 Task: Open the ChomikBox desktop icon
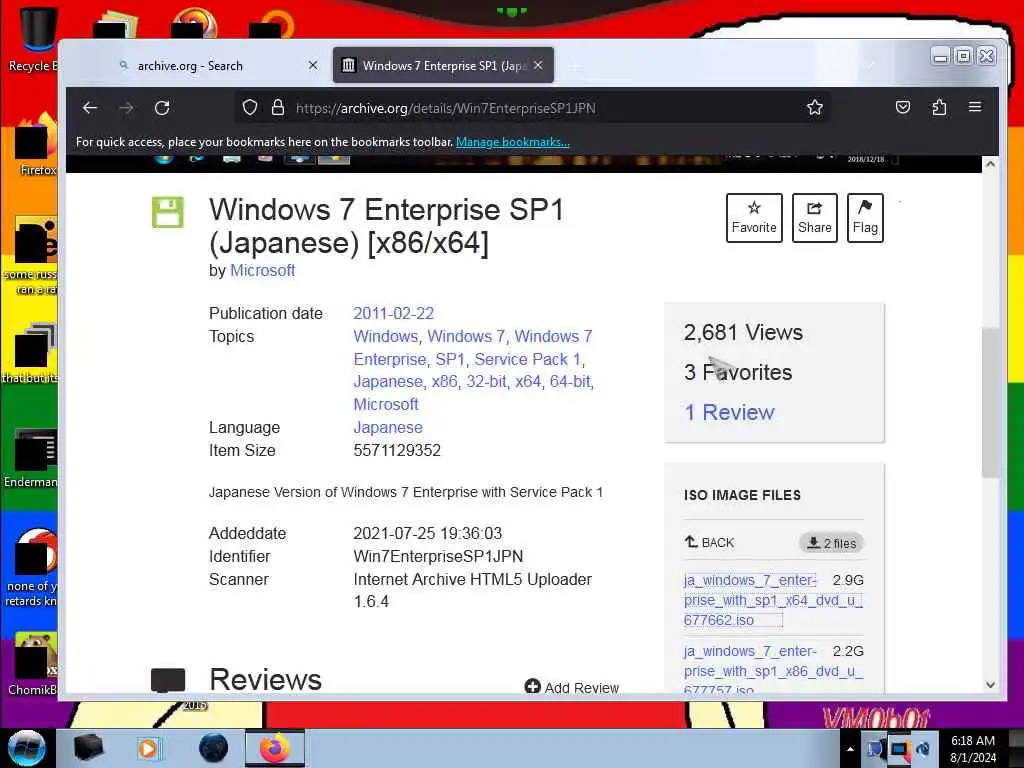click(33, 663)
